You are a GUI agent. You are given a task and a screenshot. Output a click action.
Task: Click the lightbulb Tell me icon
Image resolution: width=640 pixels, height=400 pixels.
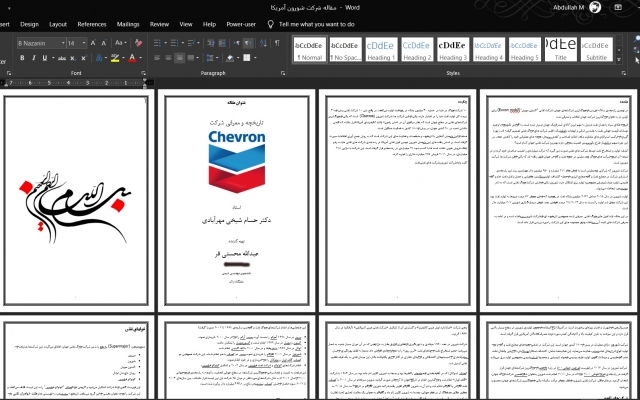coord(270,24)
